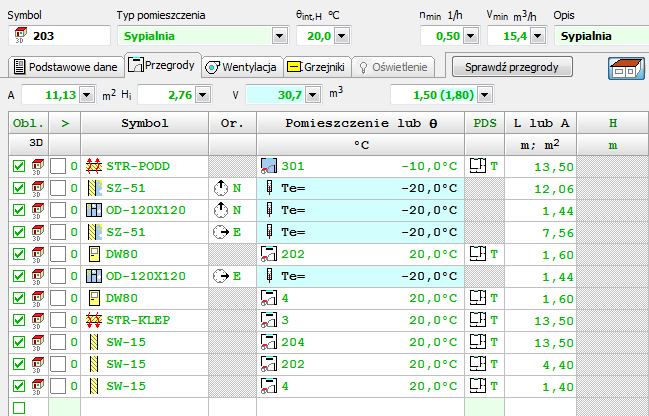
Task: Click the east OD-120X120 window icon
Action: click(94, 276)
